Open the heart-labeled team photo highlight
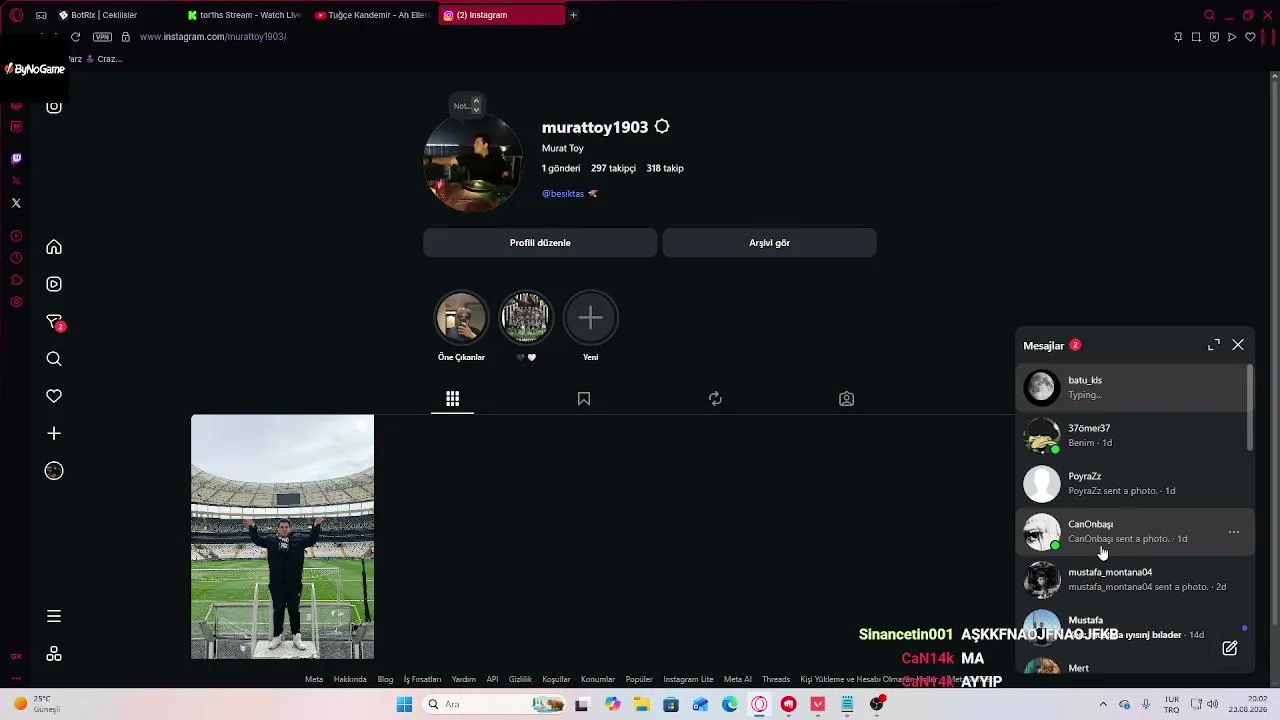1280x720 pixels. [526, 318]
